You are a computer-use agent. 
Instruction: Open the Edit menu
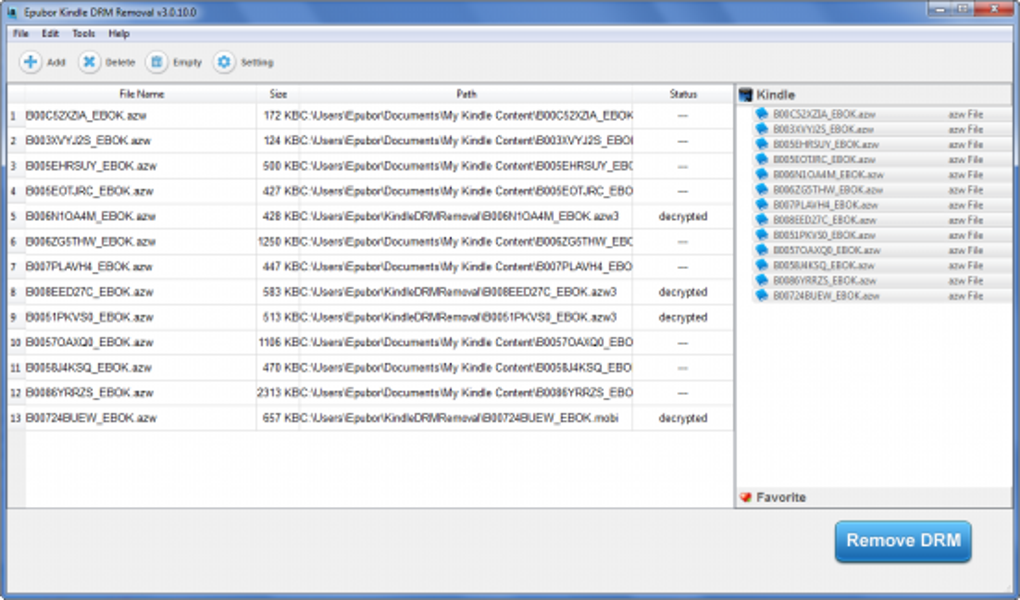[50, 33]
